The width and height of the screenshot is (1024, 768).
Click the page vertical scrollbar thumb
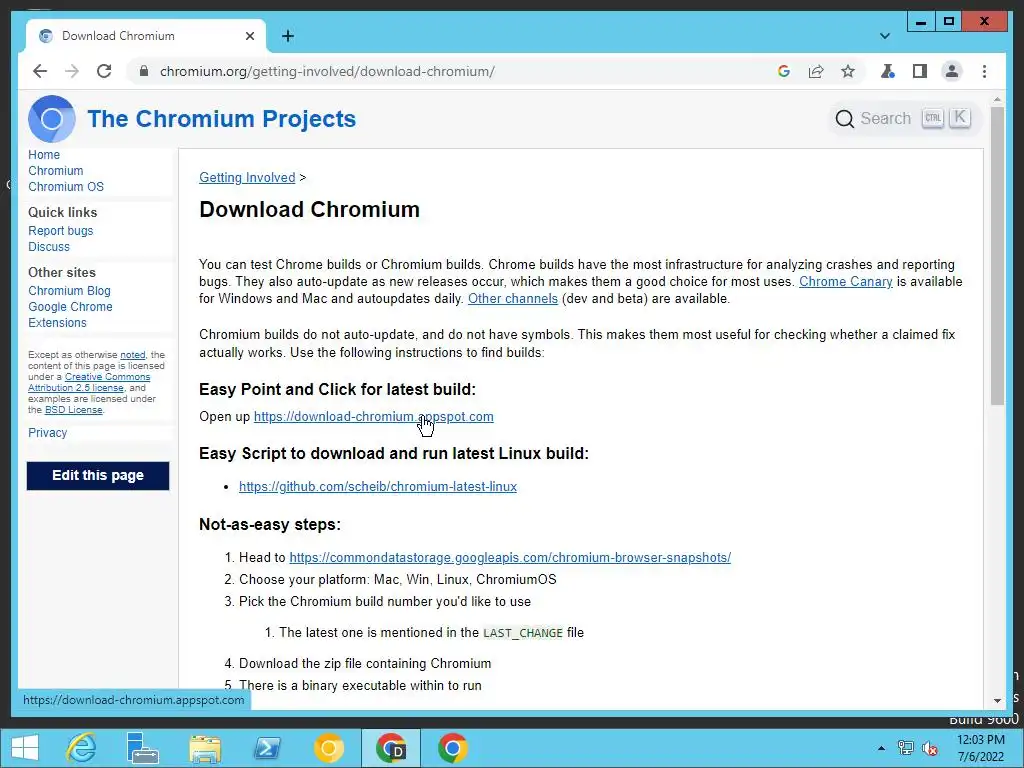(997, 256)
